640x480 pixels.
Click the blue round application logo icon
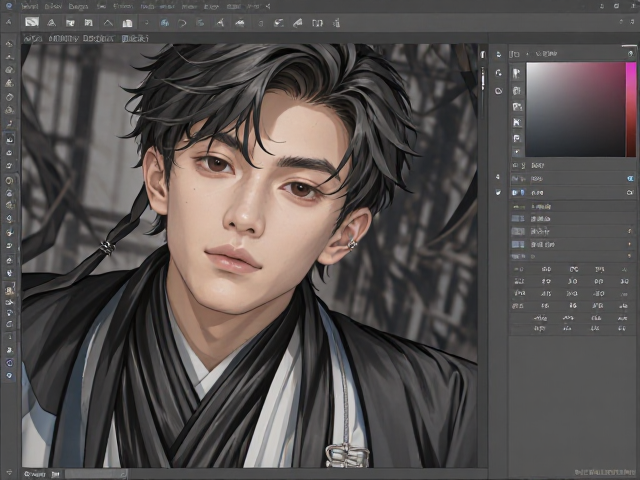[8, 6]
